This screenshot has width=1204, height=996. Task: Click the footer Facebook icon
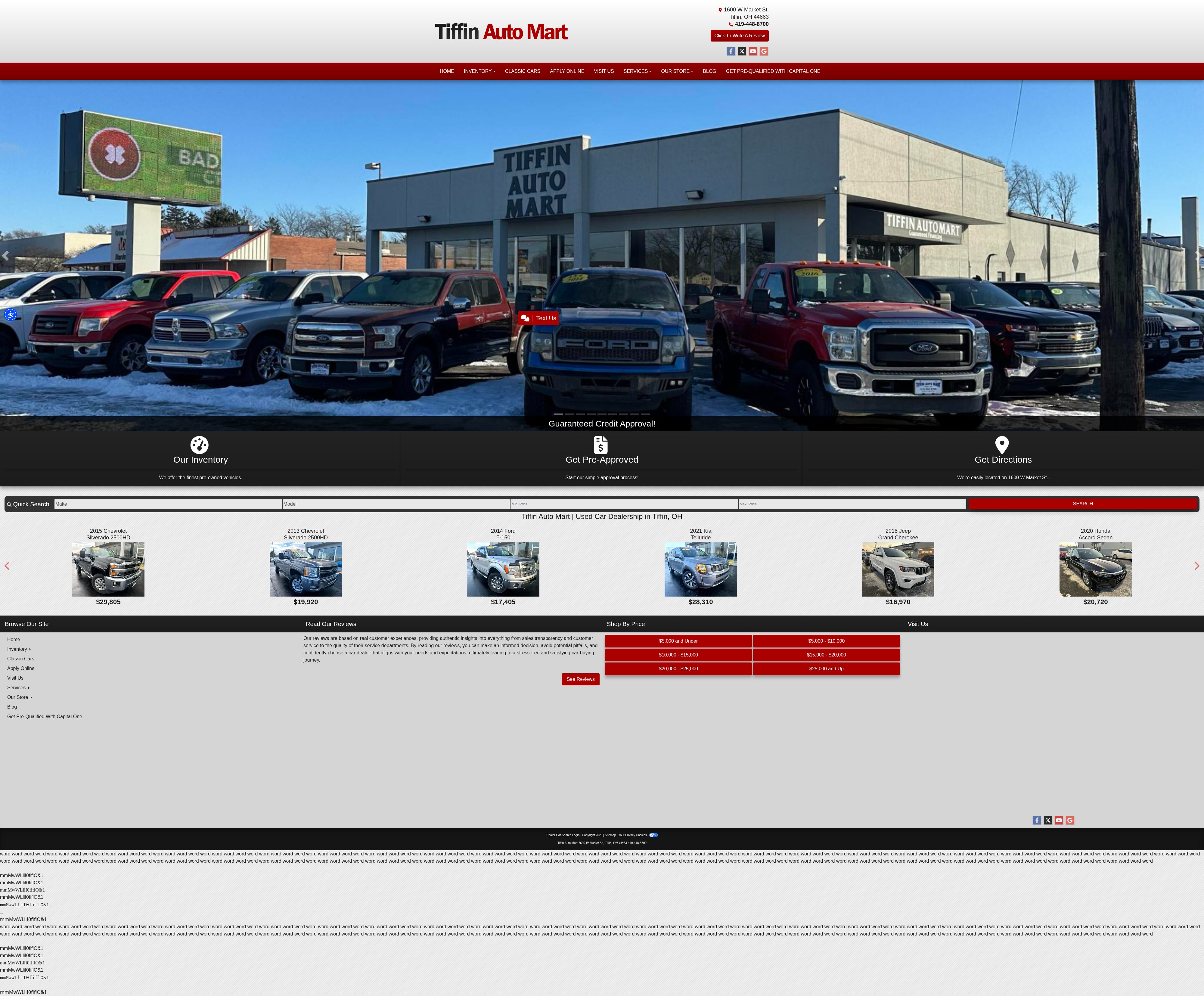[1037, 820]
